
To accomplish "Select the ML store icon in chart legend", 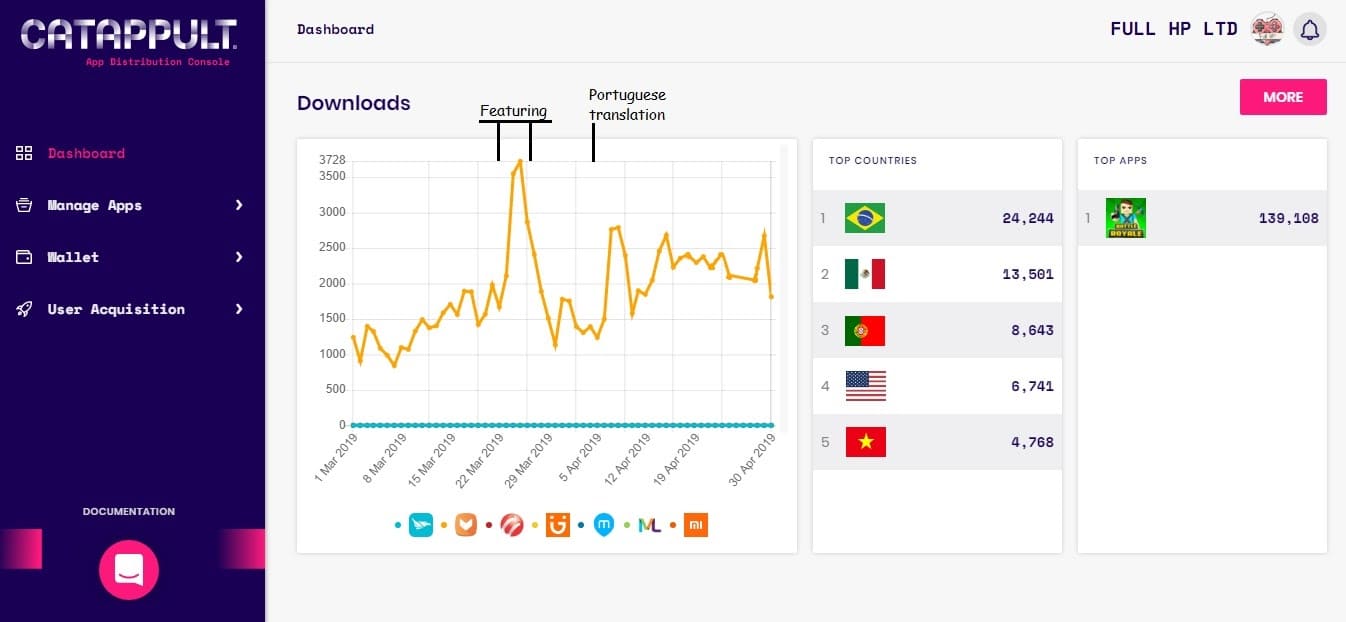I will pyautogui.click(x=650, y=524).
